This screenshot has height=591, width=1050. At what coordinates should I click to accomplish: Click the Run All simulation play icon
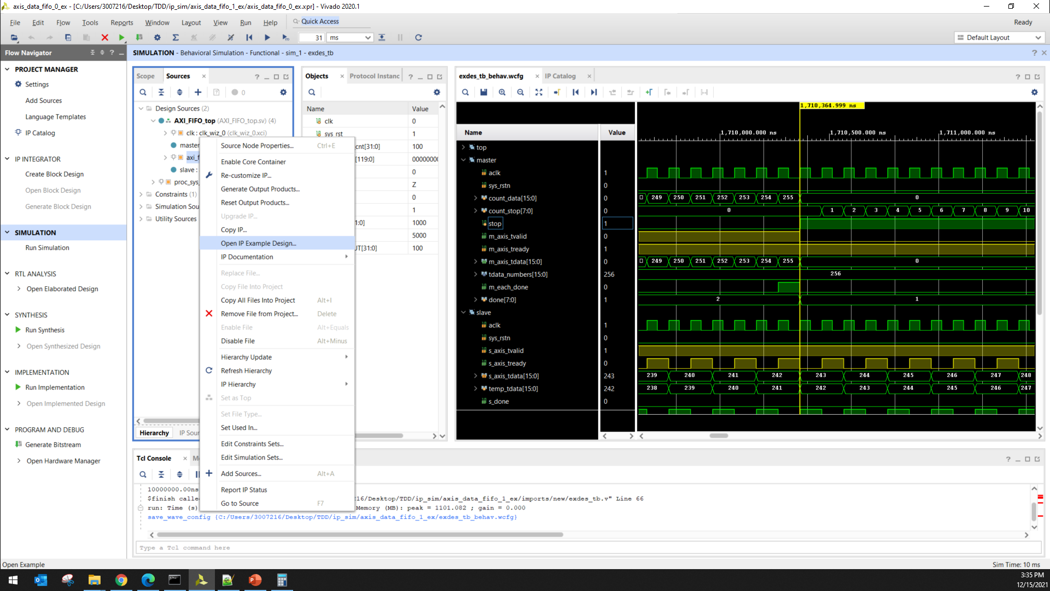click(x=267, y=38)
